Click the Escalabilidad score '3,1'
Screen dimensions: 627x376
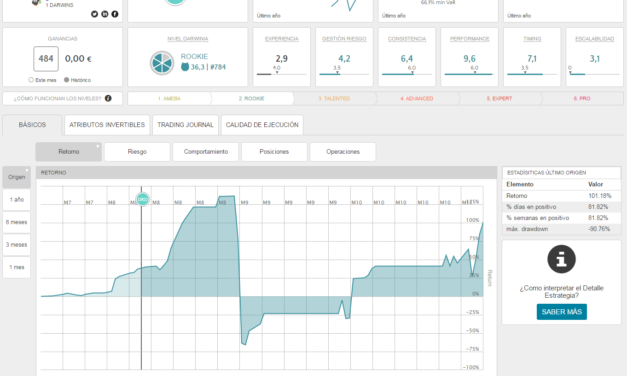coord(595,59)
